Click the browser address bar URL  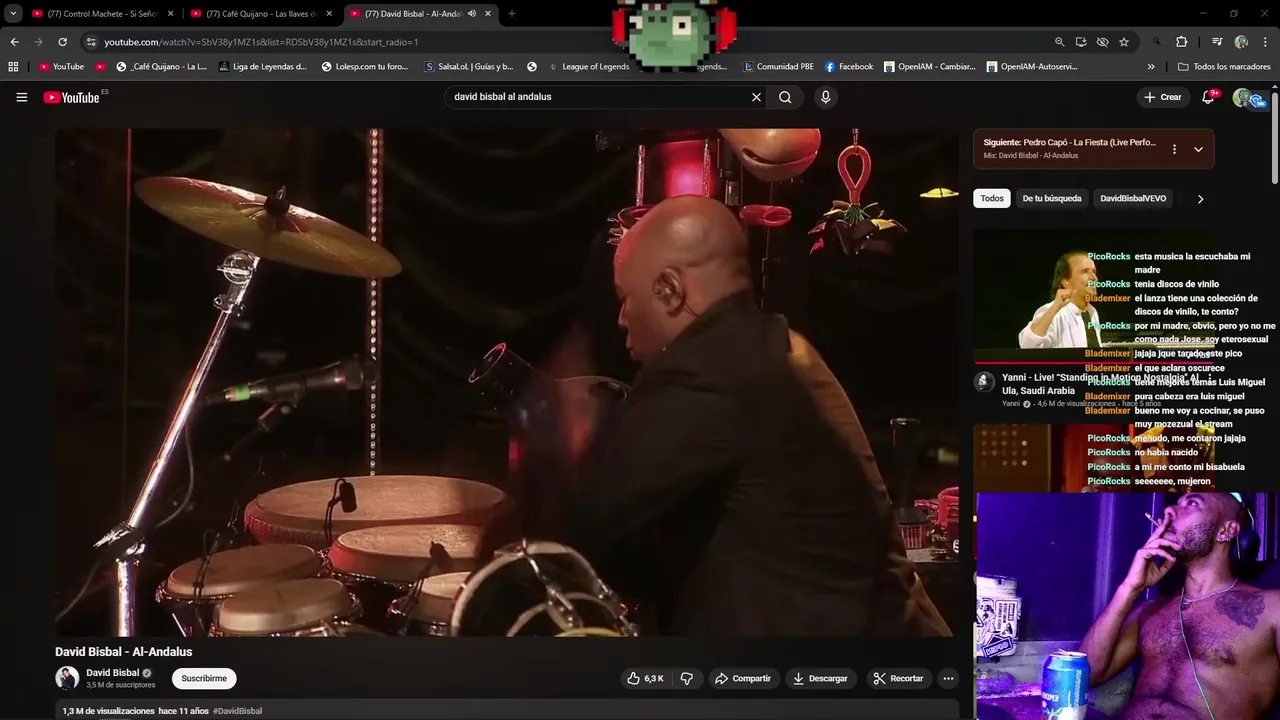pos(261,42)
